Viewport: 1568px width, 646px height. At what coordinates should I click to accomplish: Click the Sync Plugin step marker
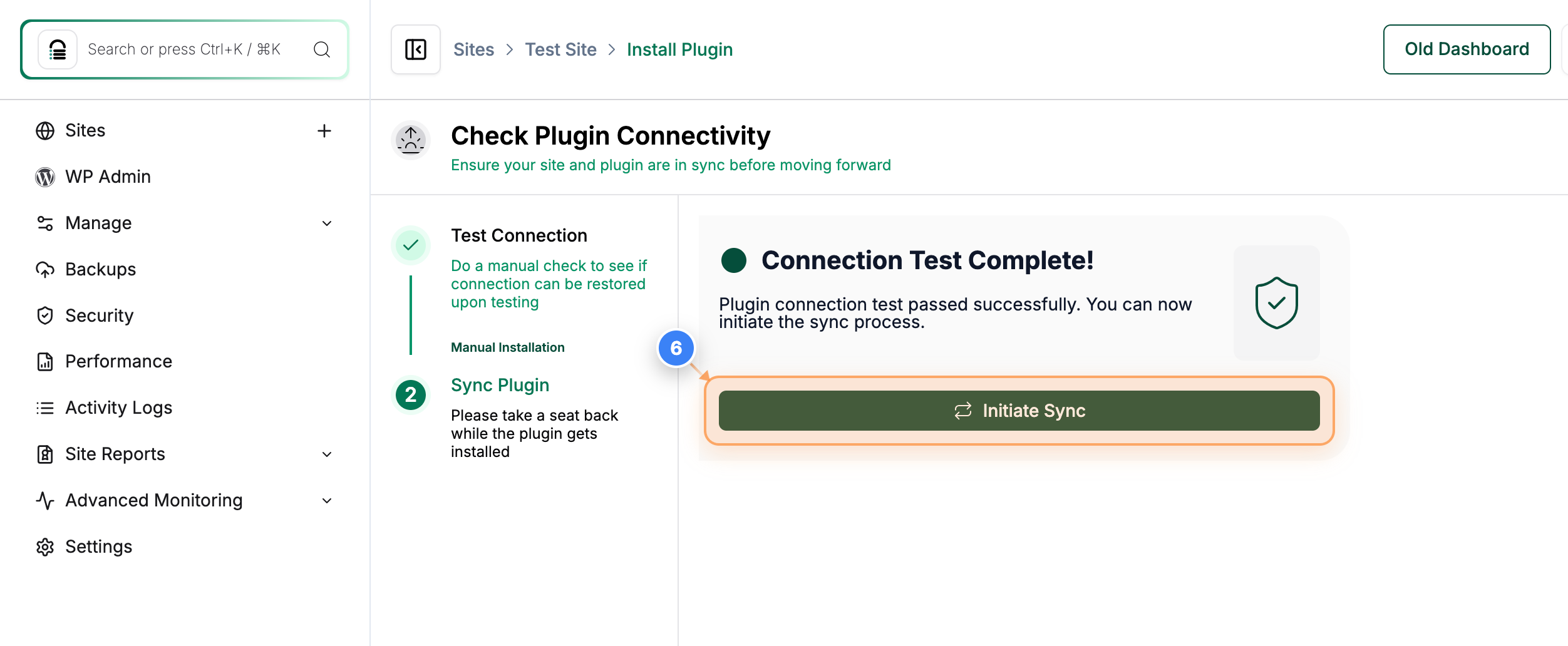click(x=411, y=395)
